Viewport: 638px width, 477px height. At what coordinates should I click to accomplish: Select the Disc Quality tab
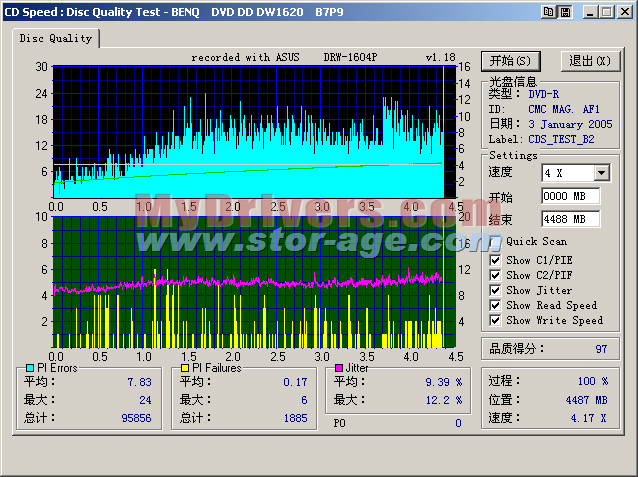click(56, 38)
